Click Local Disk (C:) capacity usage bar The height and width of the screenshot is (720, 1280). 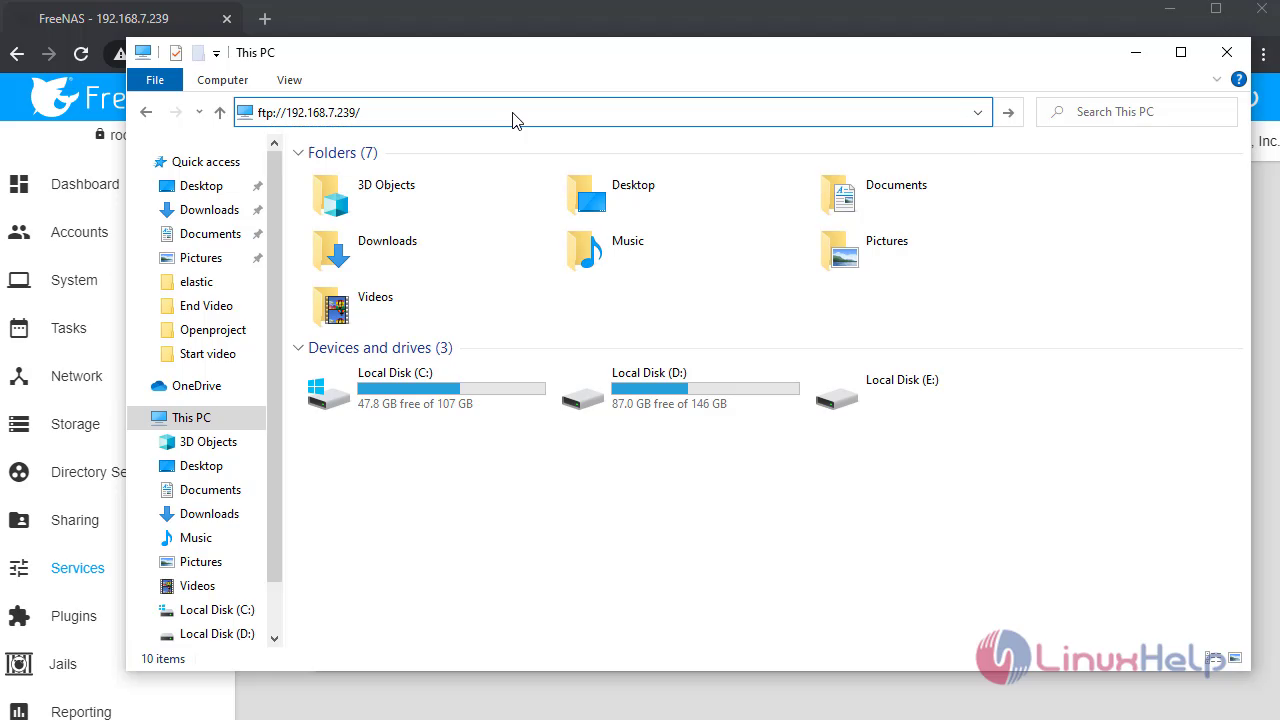pyautogui.click(x=451, y=388)
